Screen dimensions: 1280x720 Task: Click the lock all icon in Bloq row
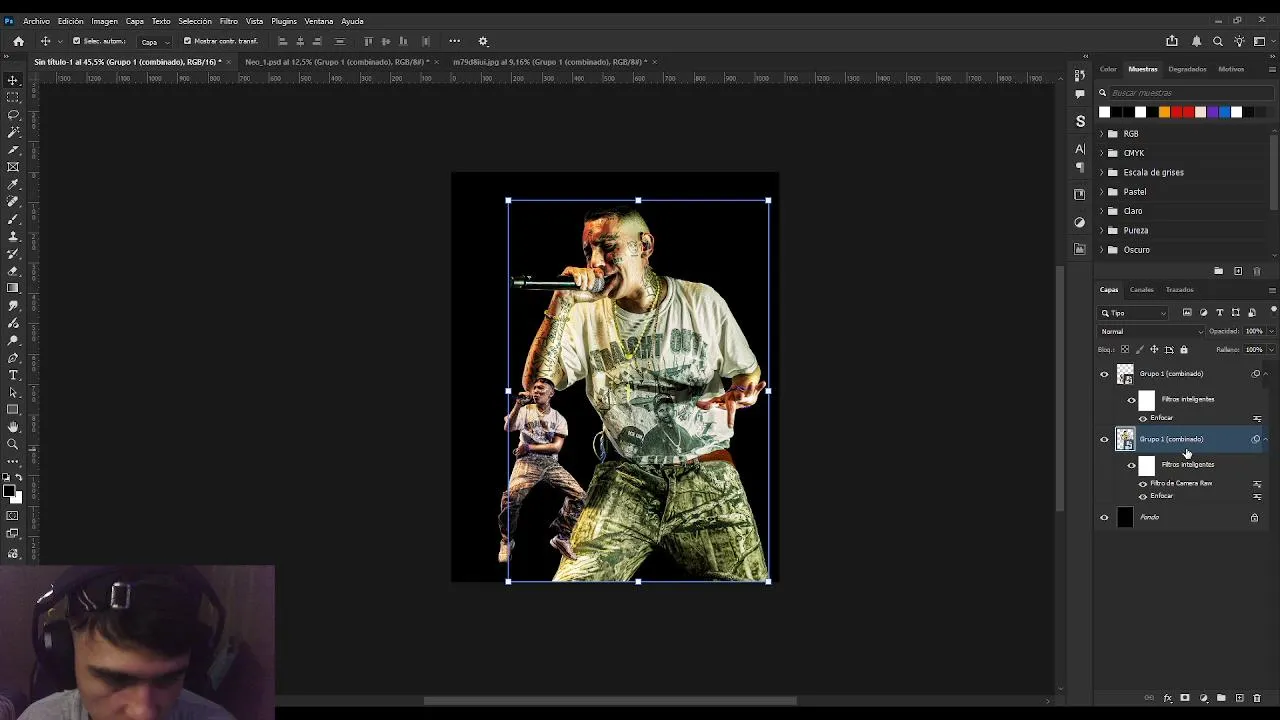1184,350
